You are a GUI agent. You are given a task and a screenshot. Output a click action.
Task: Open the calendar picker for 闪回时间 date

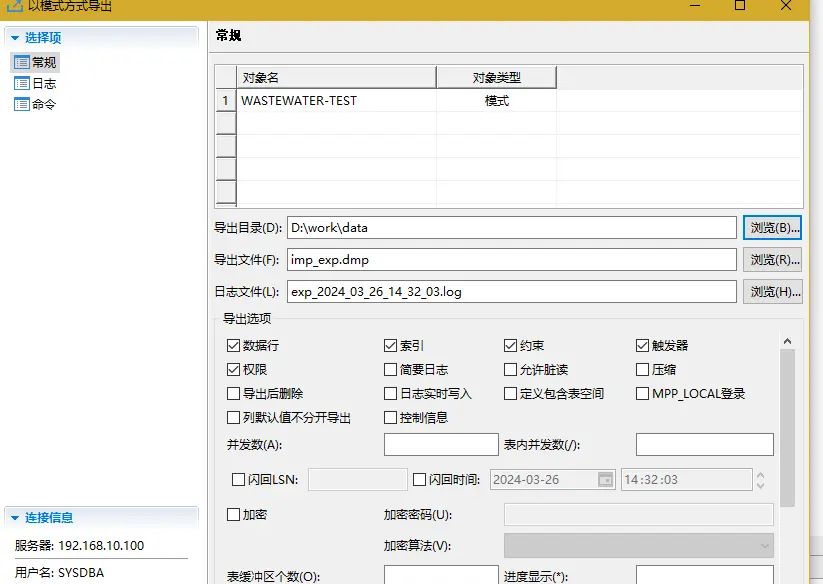click(607, 479)
